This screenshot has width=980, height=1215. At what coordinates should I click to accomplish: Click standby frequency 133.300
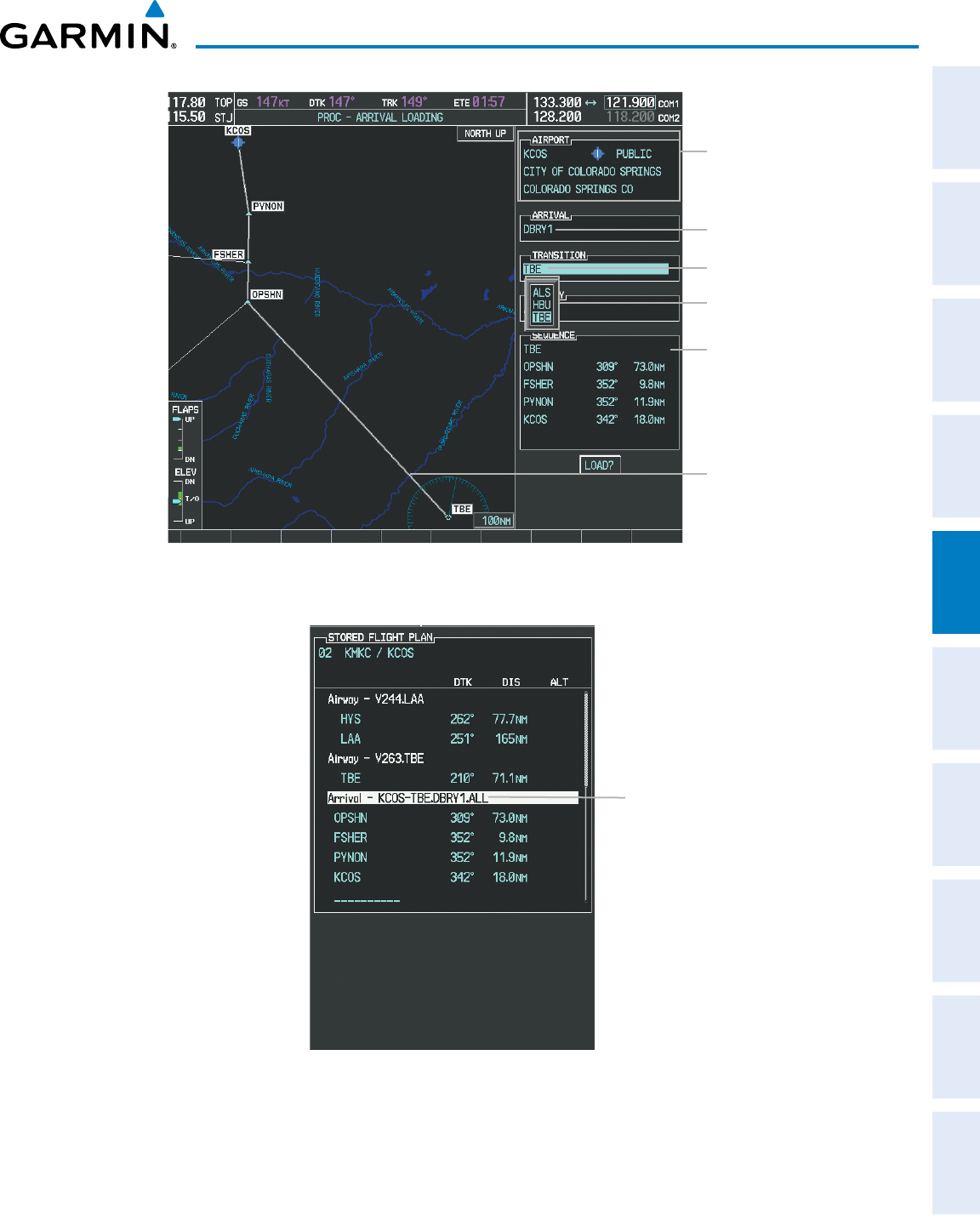557,102
